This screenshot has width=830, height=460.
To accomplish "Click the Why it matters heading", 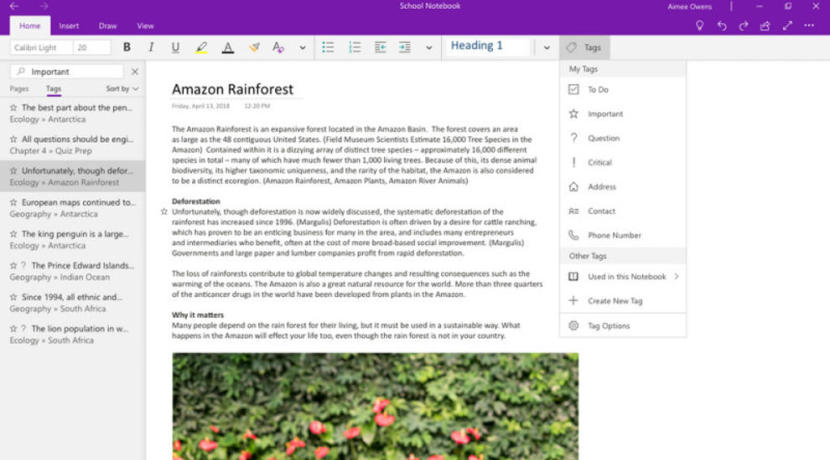I will 197,315.
